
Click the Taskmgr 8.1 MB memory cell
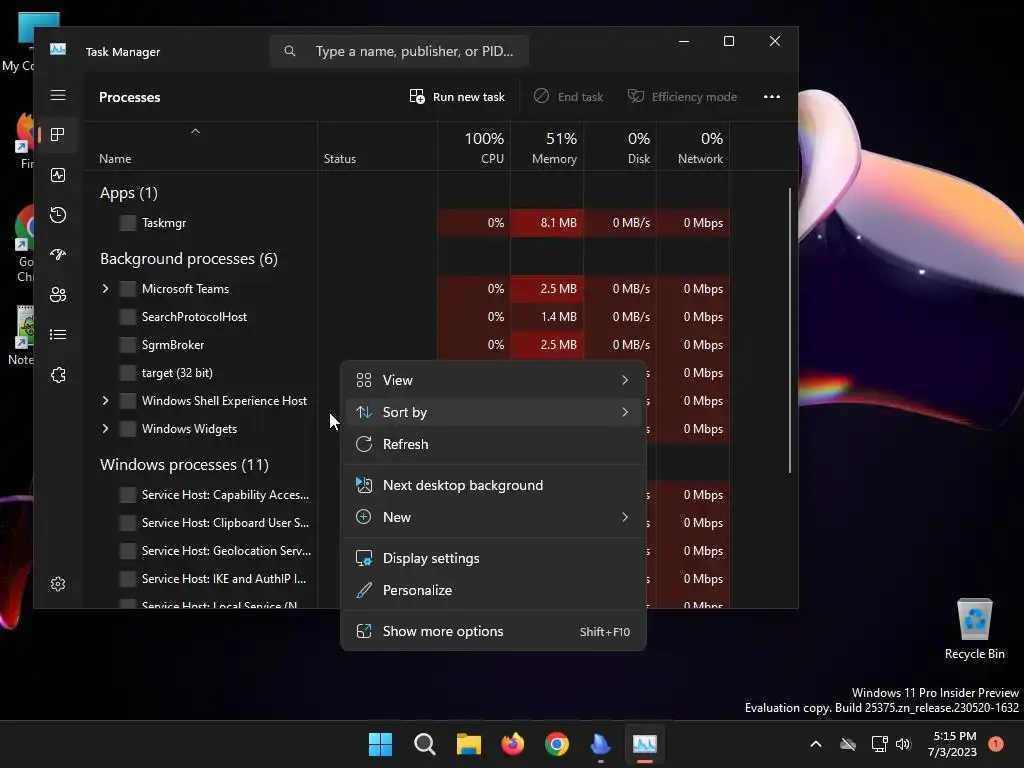coord(547,223)
